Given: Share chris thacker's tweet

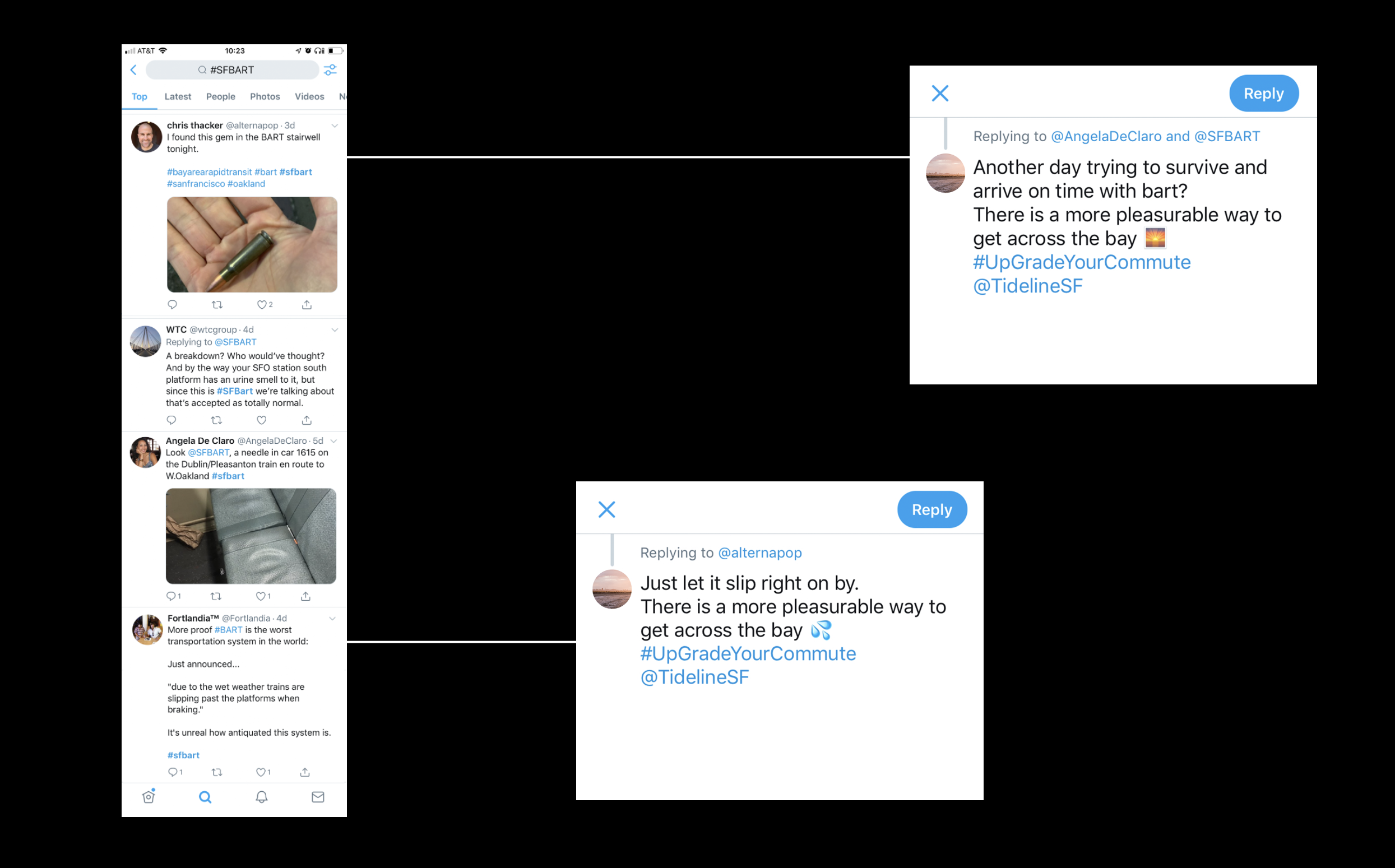Looking at the screenshot, I should (307, 305).
